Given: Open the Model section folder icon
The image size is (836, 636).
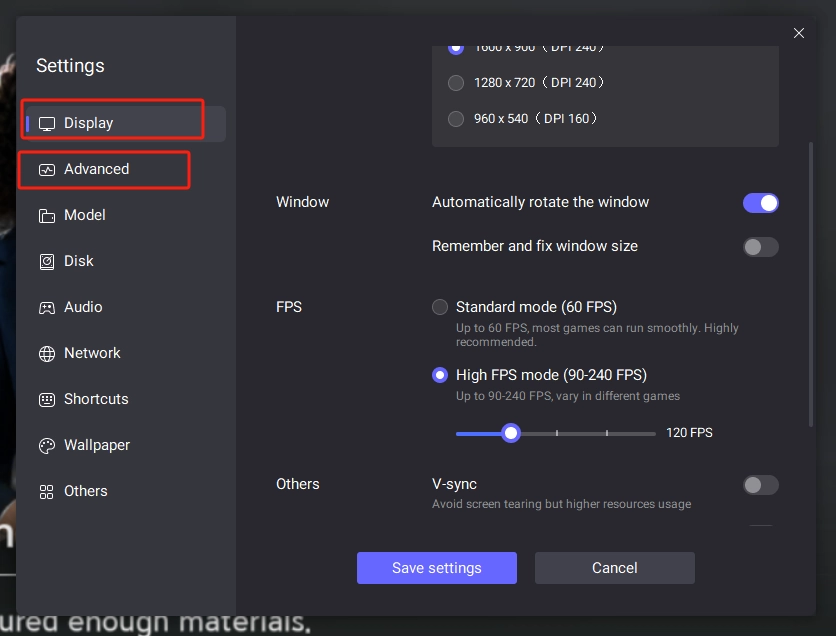Looking at the screenshot, I should tap(48, 215).
